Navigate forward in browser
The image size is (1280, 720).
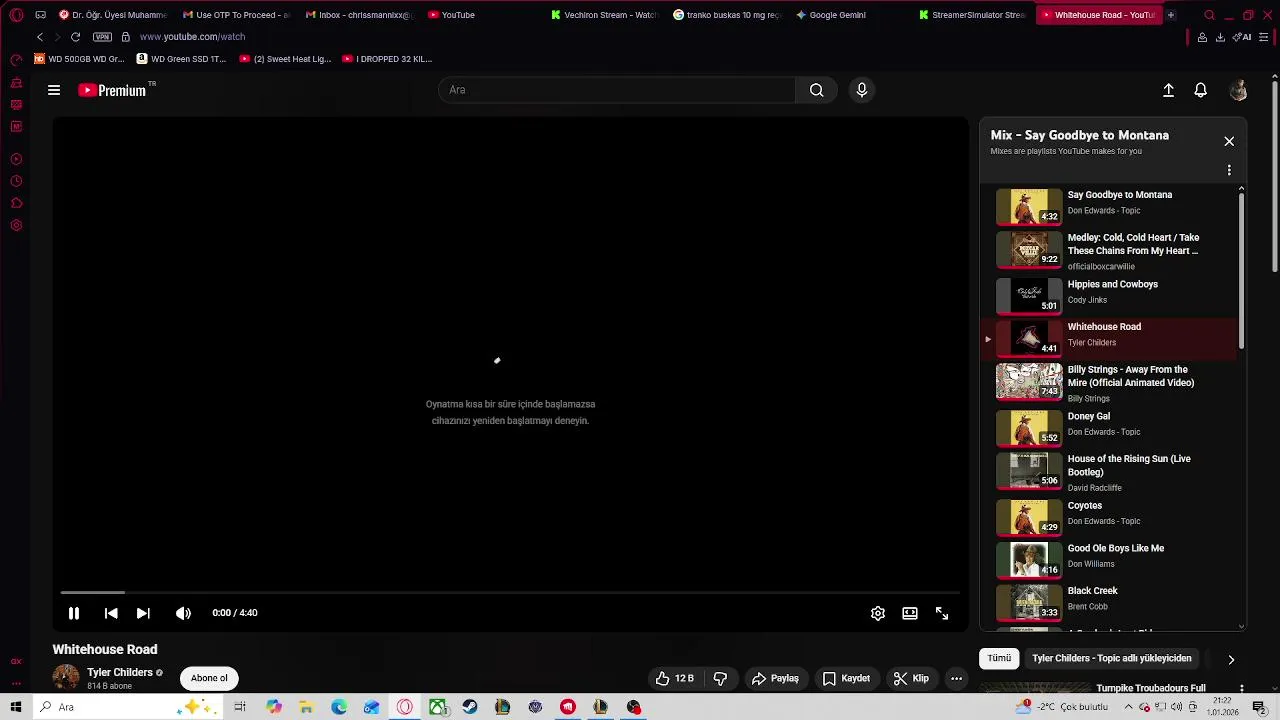tap(57, 37)
